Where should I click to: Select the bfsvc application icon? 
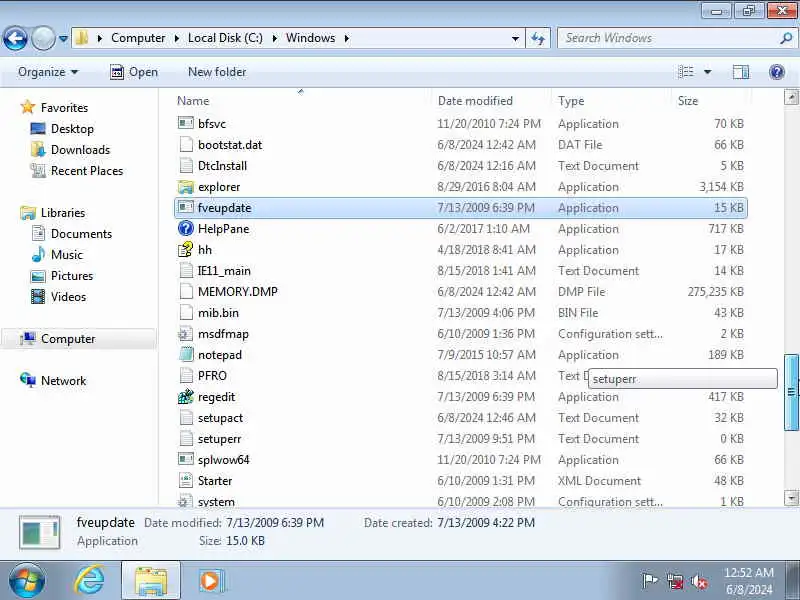(x=186, y=123)
